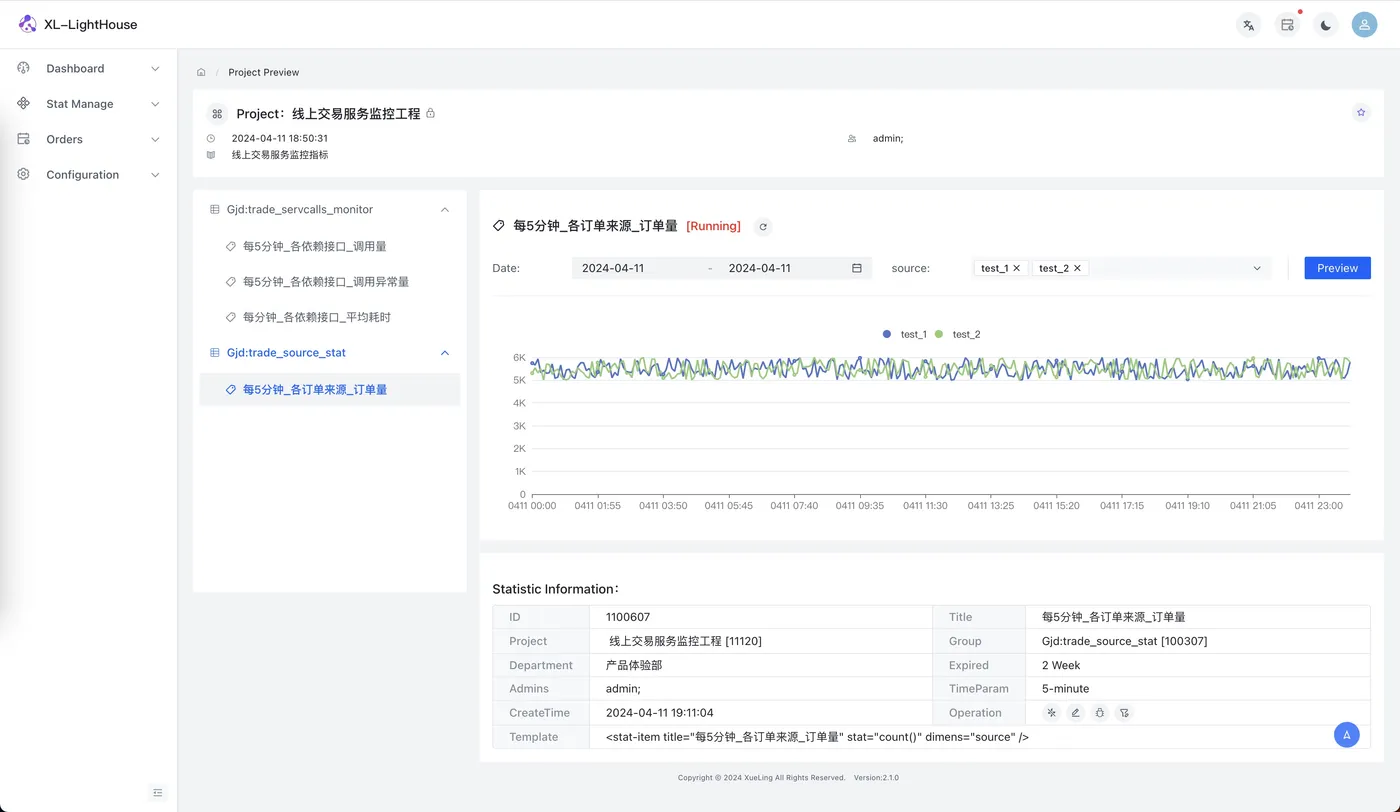Click the lock icon beside project title
The height and width of the screenshot is (812, 1400).
click(x=431, y=113)
